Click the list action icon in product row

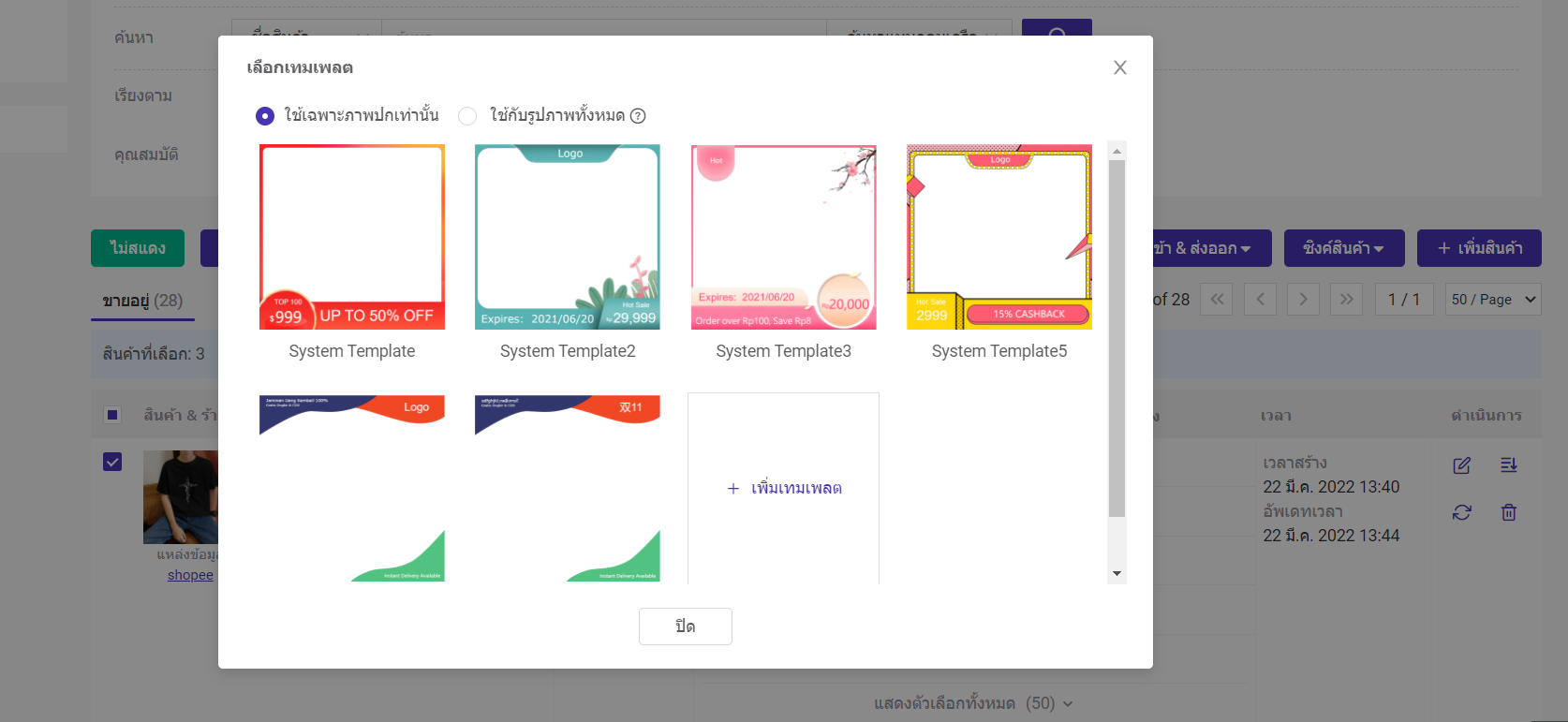click(1508, 465)
